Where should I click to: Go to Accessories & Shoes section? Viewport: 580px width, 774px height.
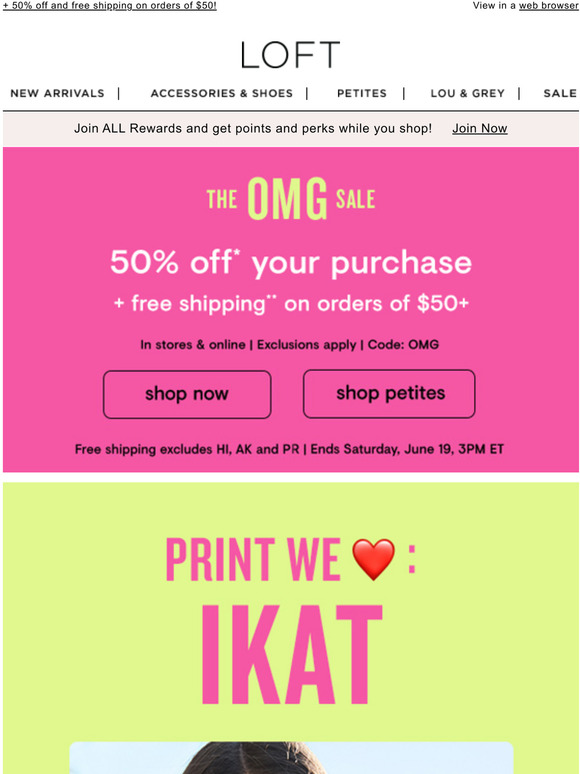point(222,93)
